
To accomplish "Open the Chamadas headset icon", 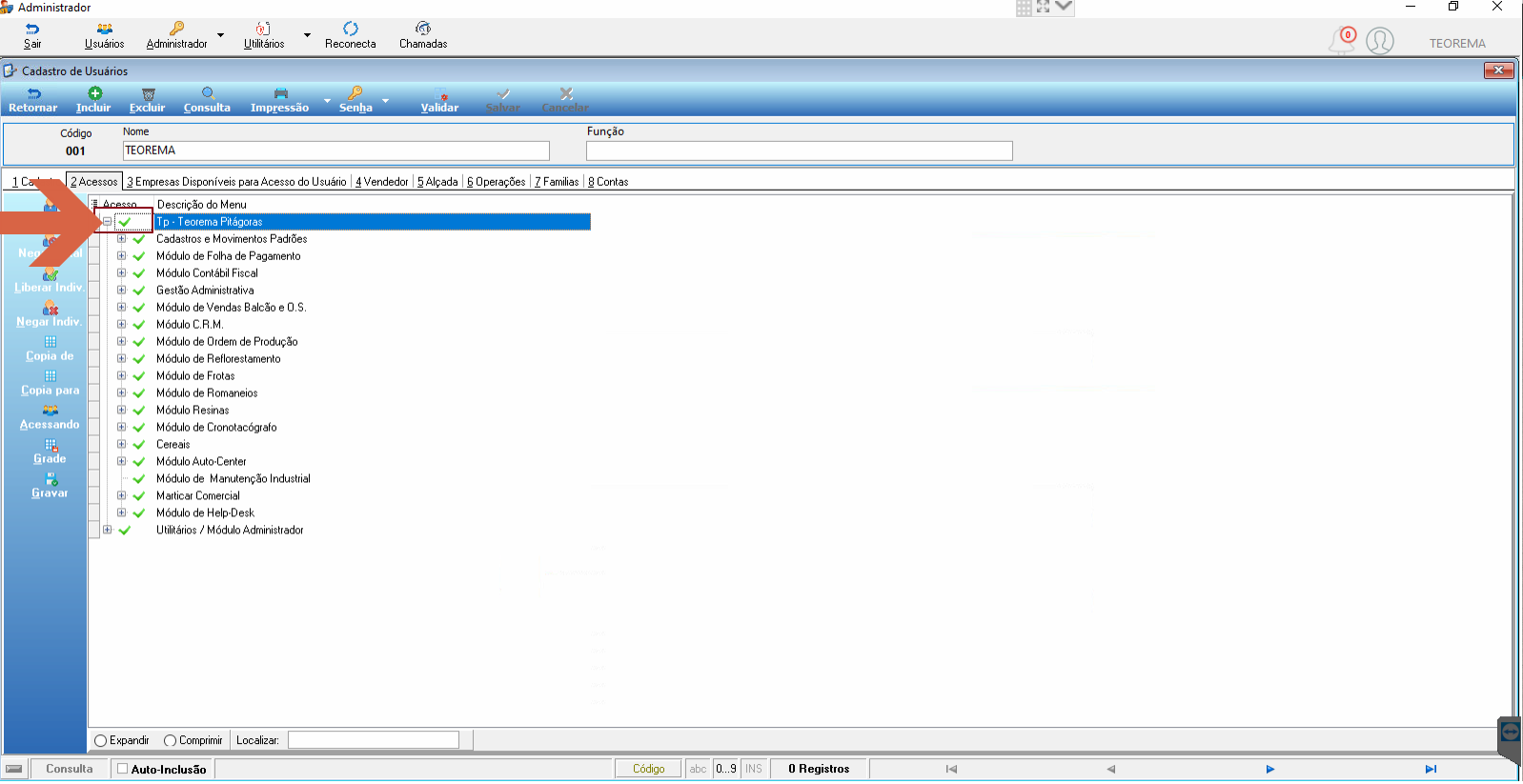I will tap(423, 29).
